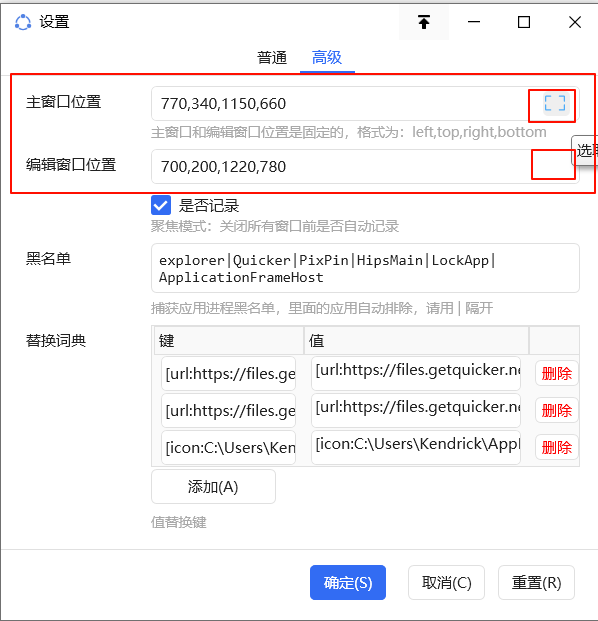Click the 取消(C) button
The image size is (598, 621).
(x=446, y=582)
